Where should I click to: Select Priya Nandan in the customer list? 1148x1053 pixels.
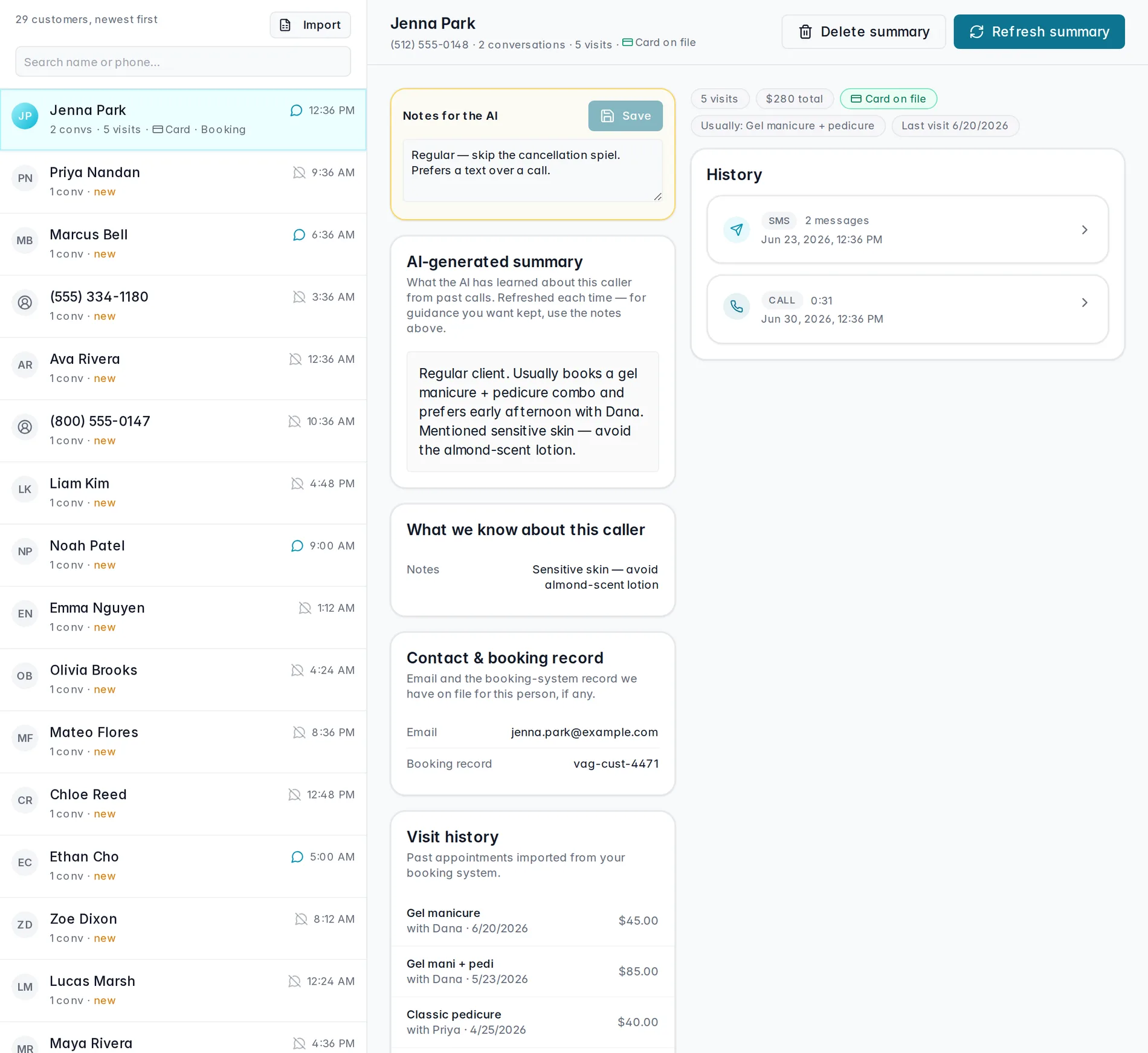183,182
